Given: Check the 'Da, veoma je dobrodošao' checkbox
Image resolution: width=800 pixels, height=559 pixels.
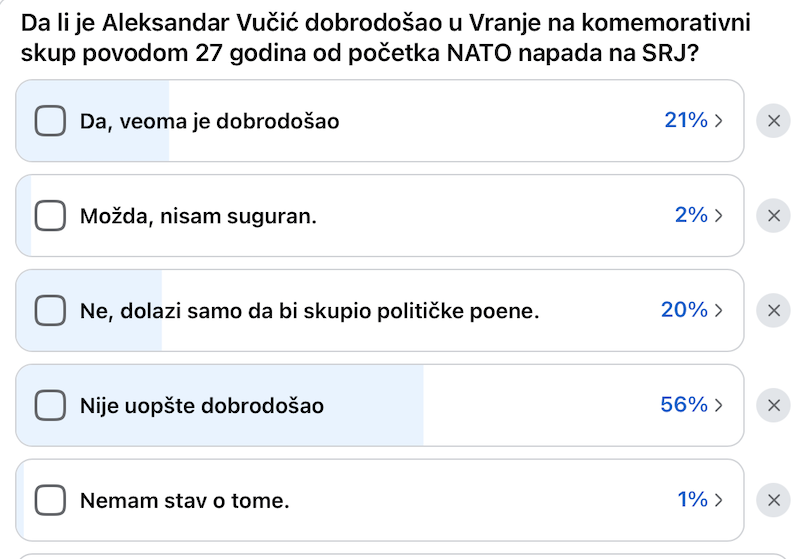Looking at the screenshot, I should (x=50, y=121).
